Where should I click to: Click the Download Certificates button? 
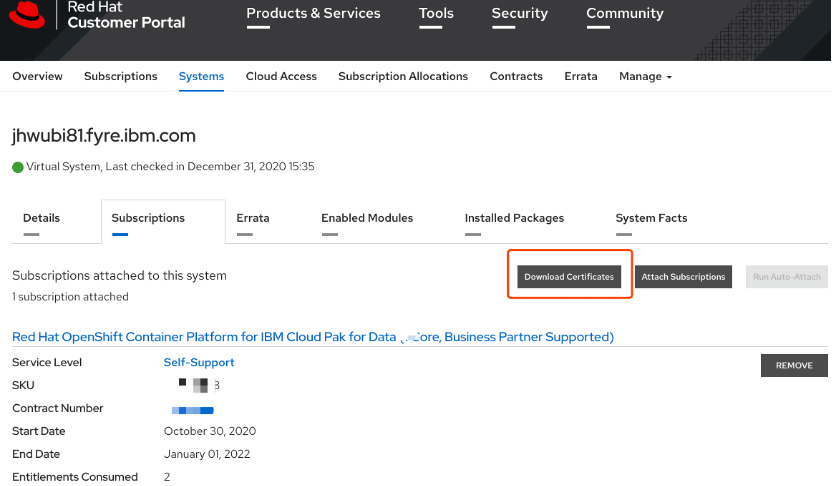pos(569,277)
